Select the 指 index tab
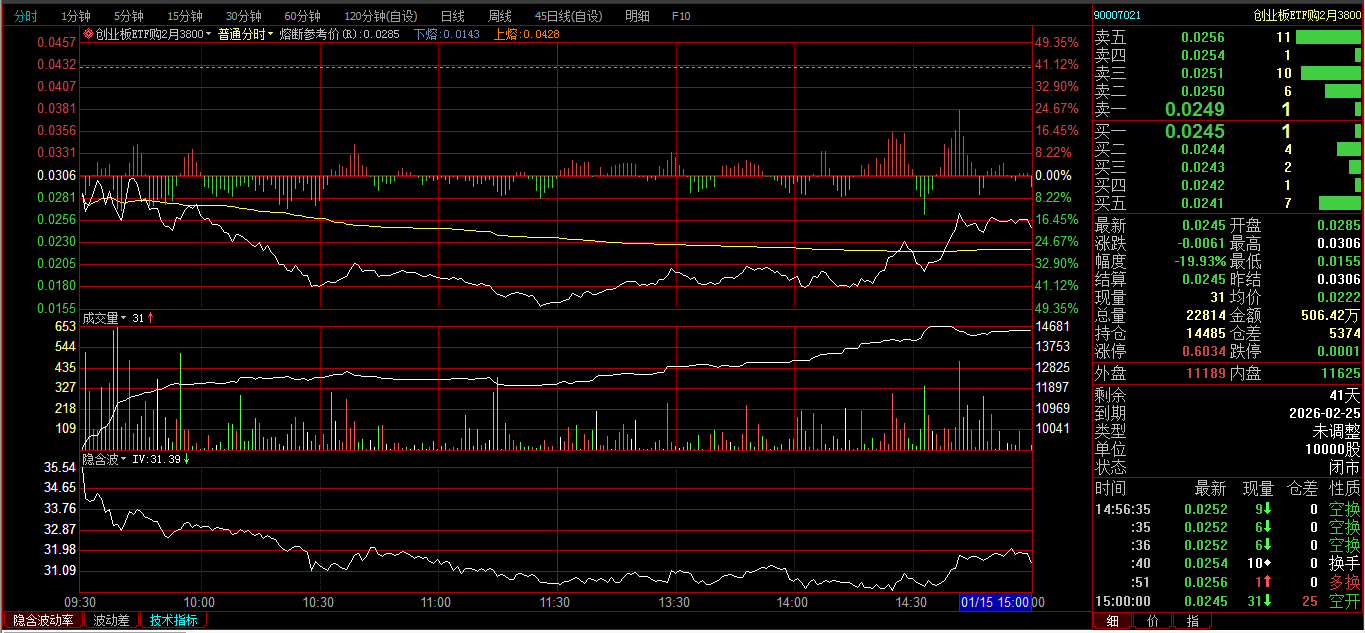 1192,621
